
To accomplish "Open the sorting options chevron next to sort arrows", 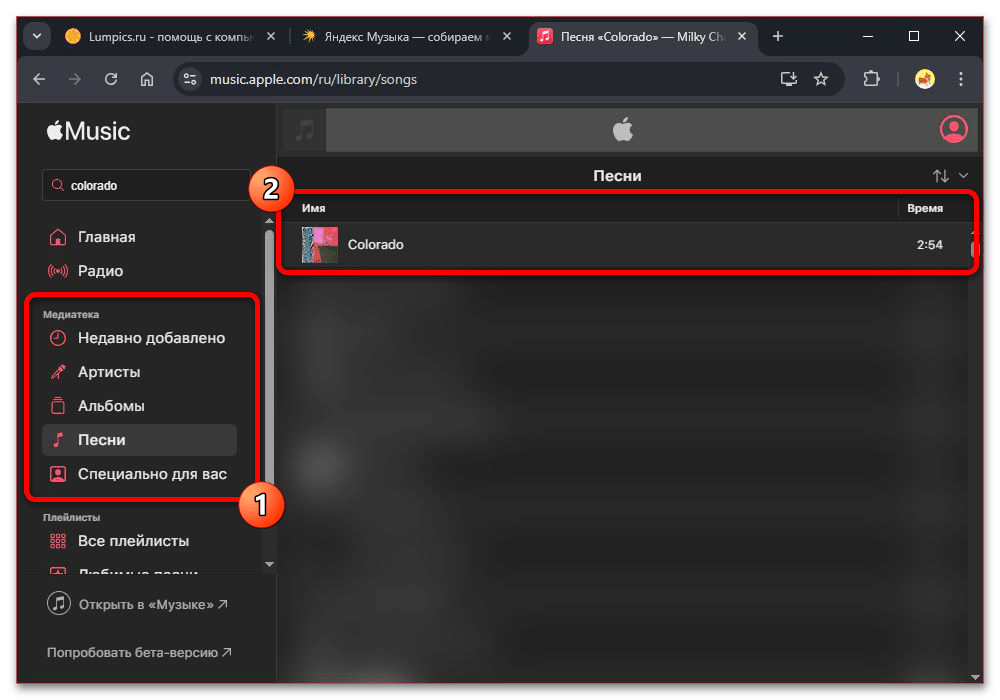I will coord(963,175).
